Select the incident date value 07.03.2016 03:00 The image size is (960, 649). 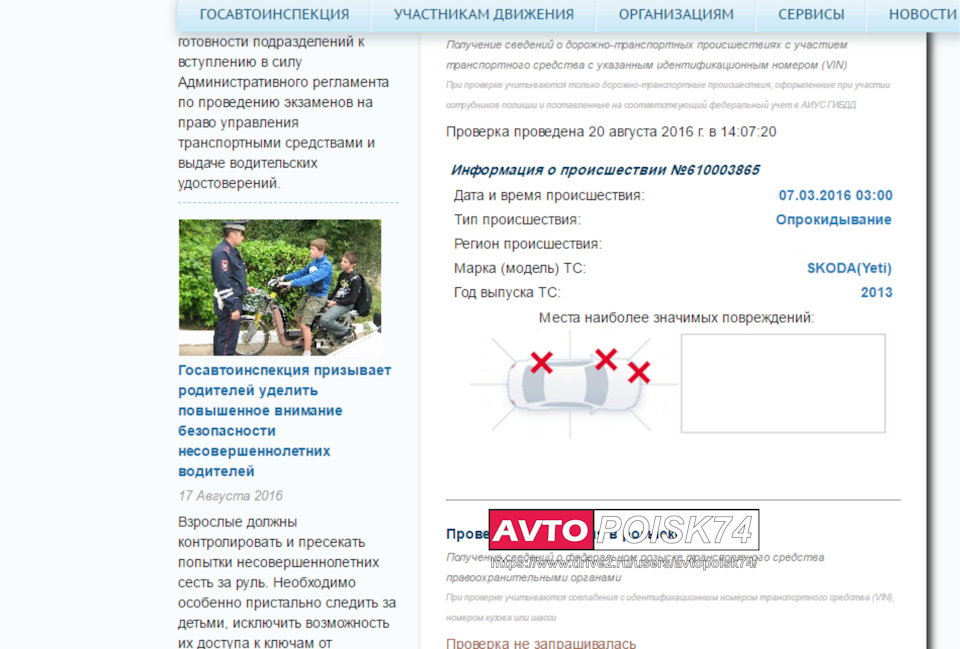835,195
